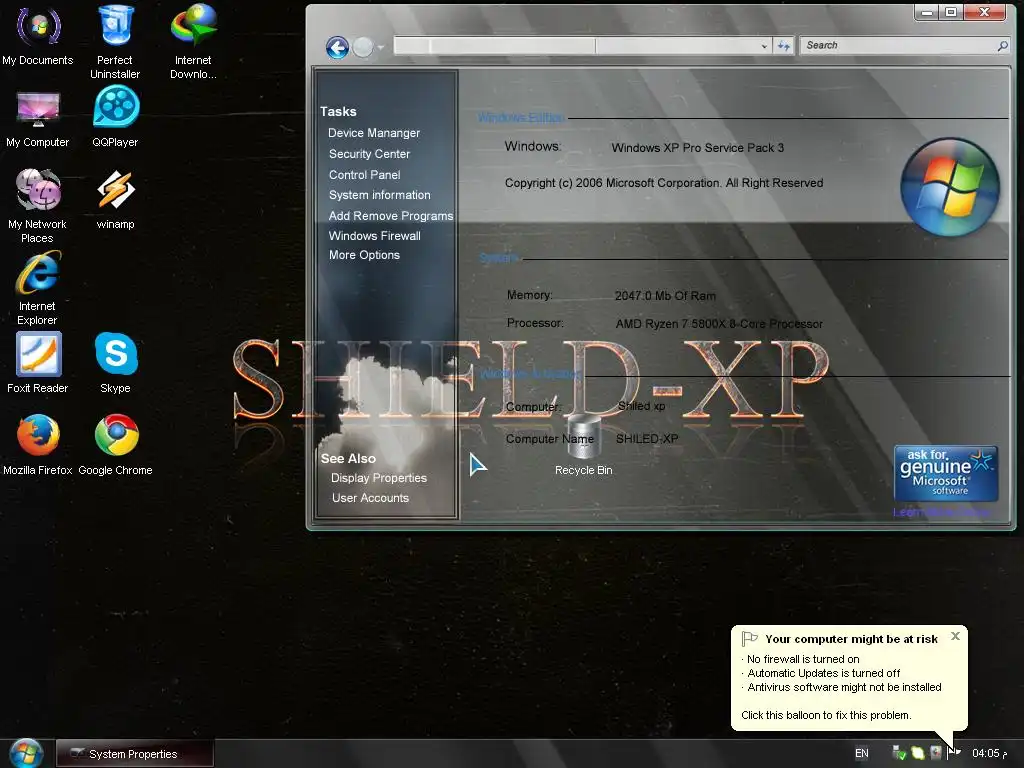Select the Google Chrome desktop icon
The image size is (1024, 768).
(x=116, y=445)
